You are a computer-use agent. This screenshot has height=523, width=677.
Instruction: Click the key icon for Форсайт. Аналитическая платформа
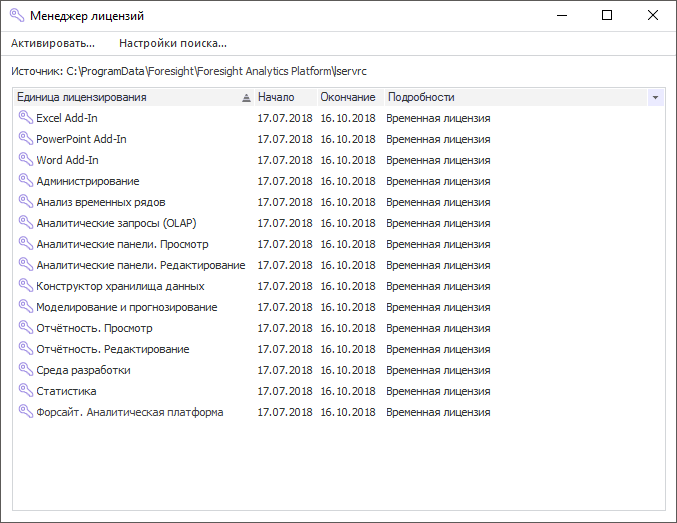click(x=25, y=412)
